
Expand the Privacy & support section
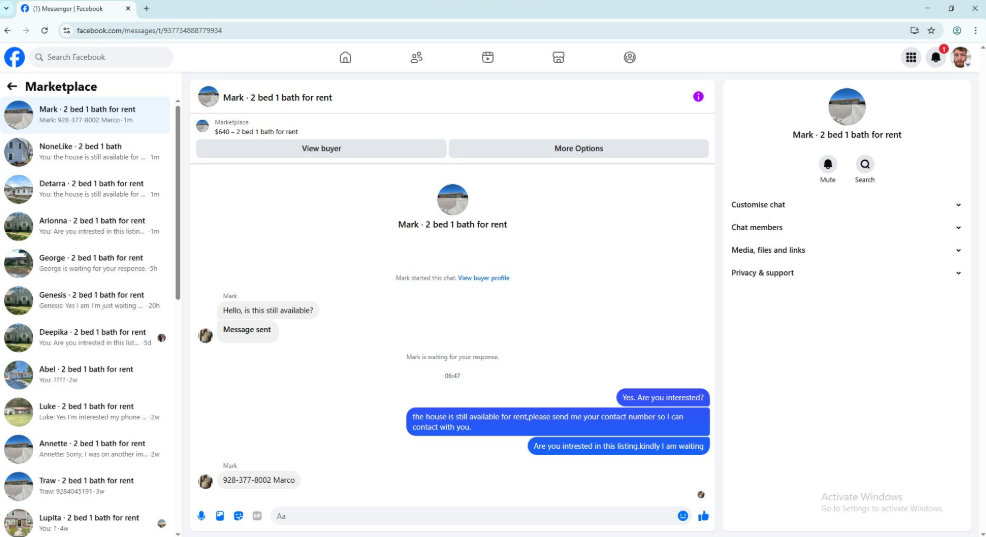click(x=846, y=273)
